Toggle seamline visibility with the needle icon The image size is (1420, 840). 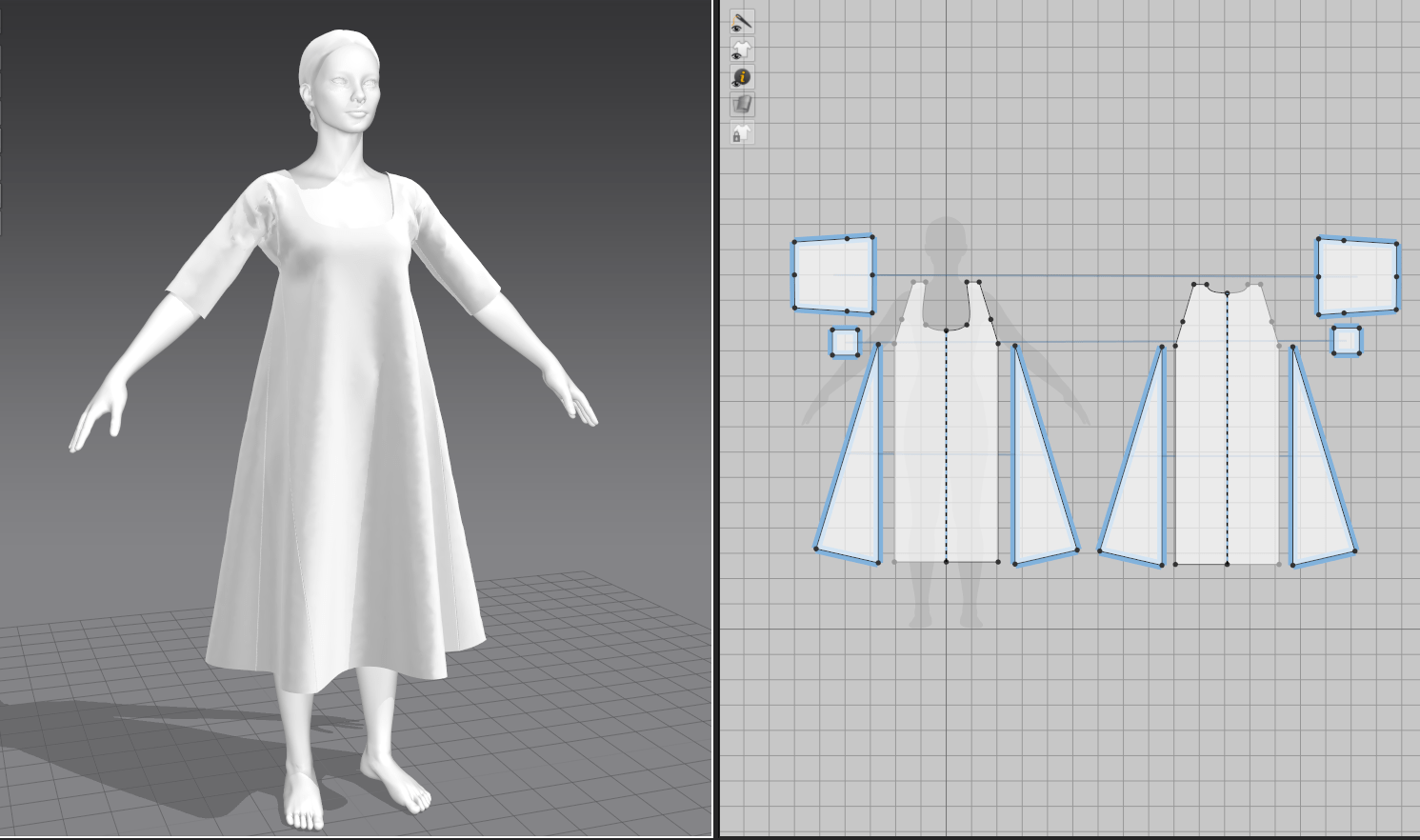(x=742, y=21)
